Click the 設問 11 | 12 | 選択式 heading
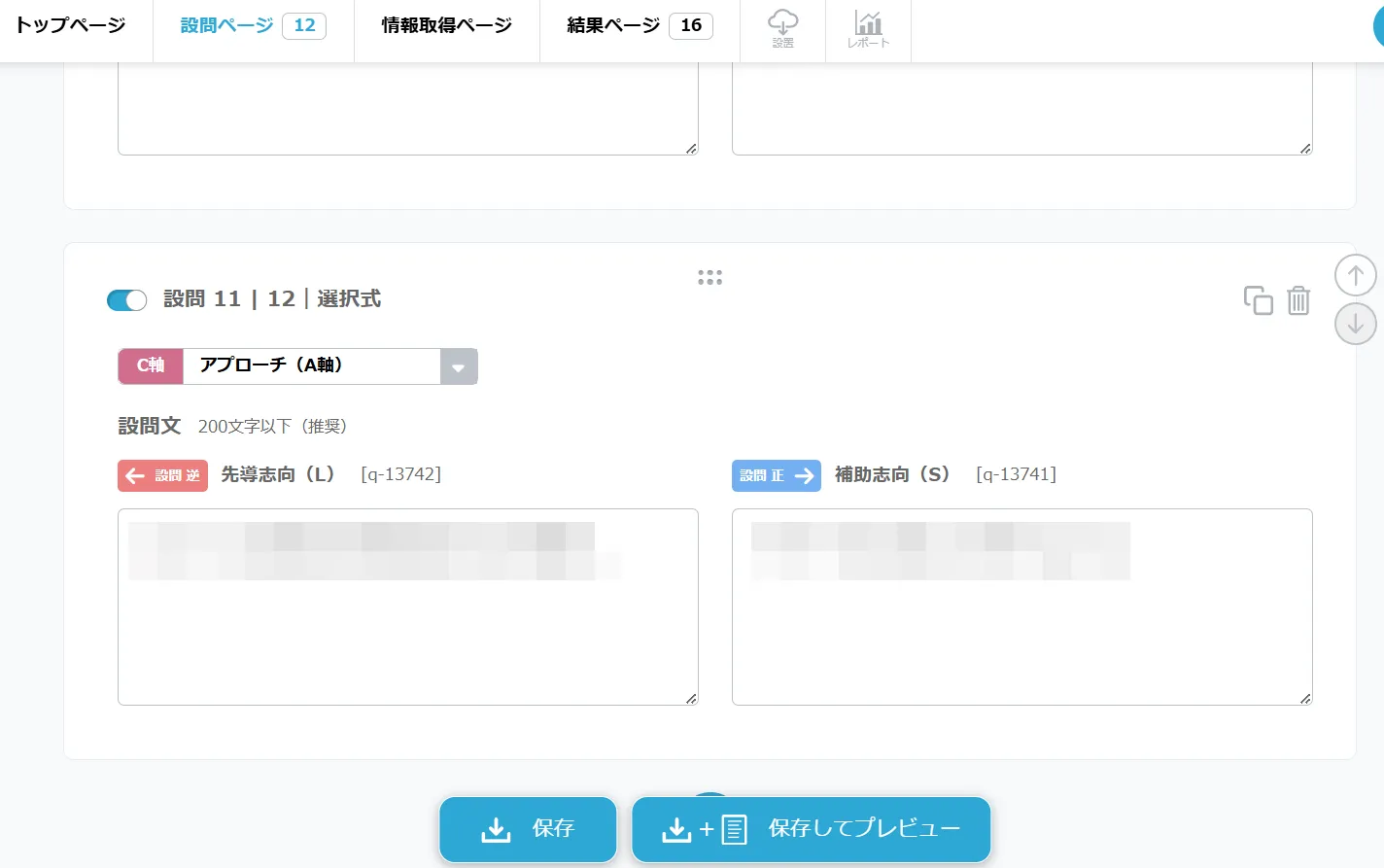 point(272,299)
